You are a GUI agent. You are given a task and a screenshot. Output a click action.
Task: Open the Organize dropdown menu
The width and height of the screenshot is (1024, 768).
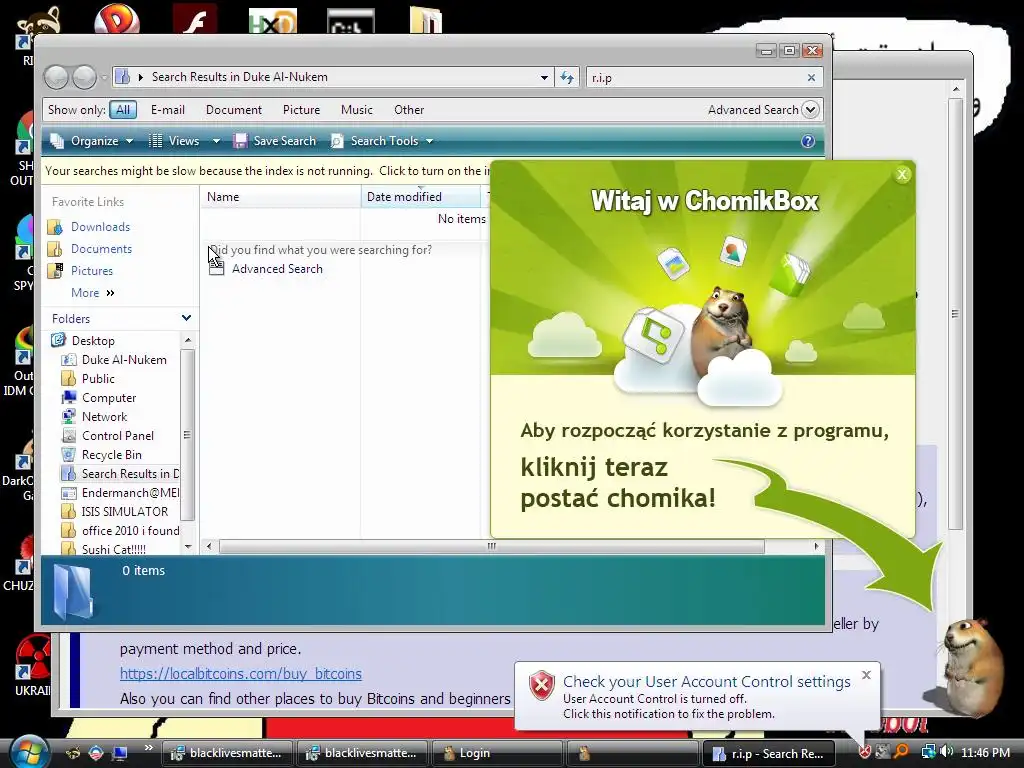(129, 141)
